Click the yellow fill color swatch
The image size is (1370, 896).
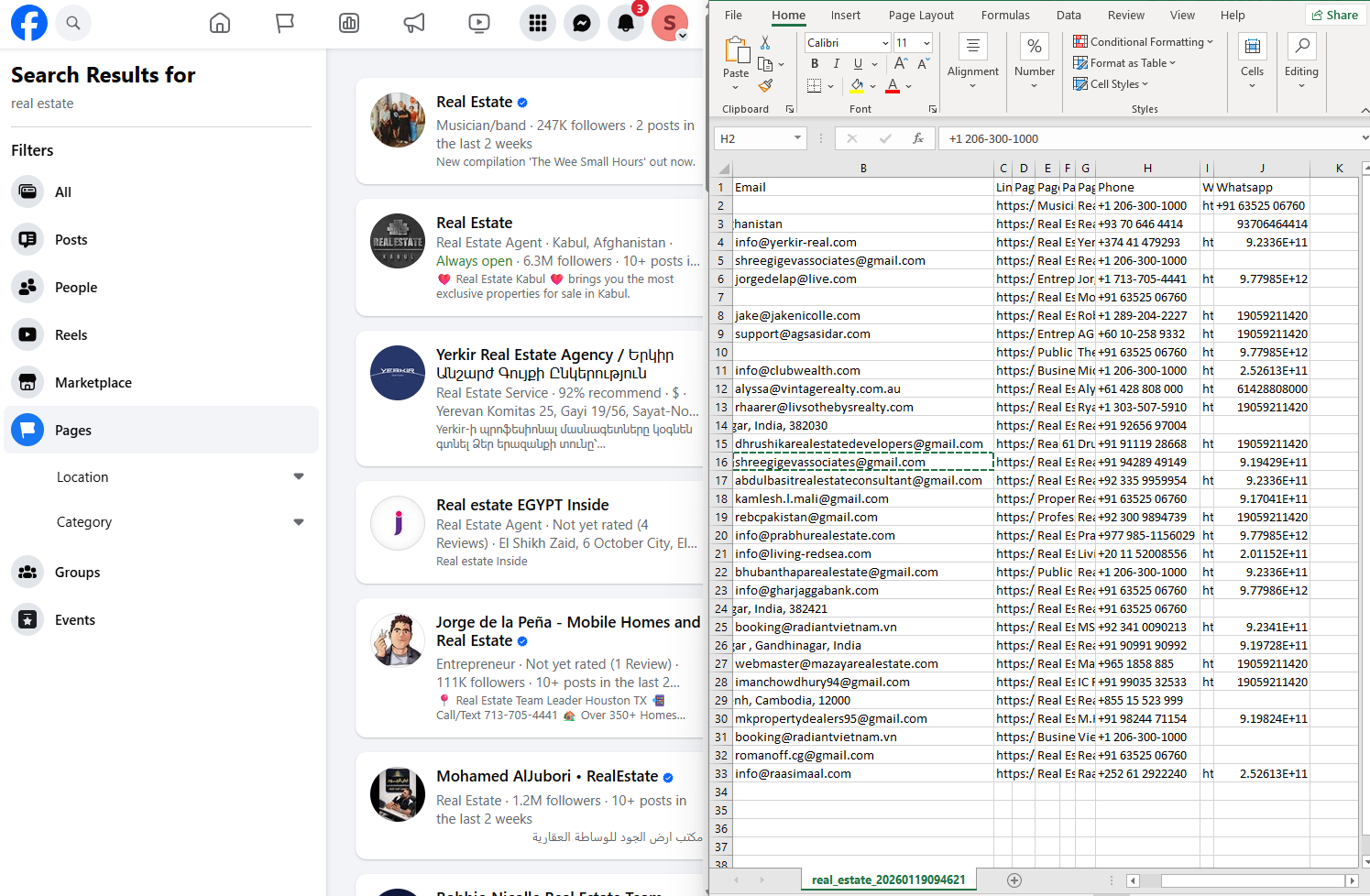pos(857,86)
